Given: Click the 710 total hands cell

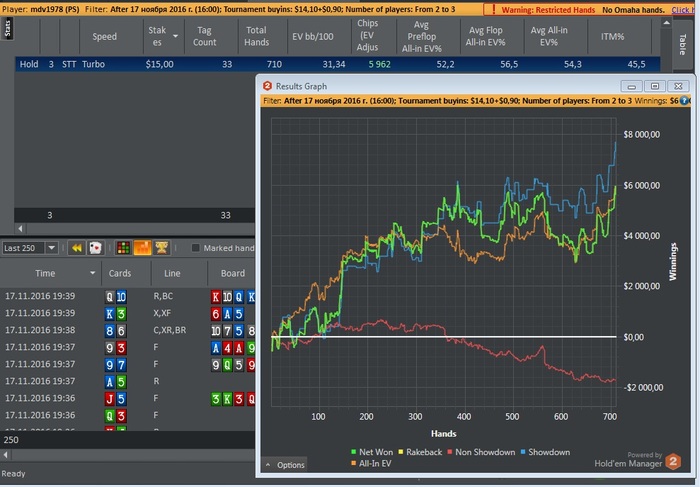Looking at the screenshot, I should [274, 64].
